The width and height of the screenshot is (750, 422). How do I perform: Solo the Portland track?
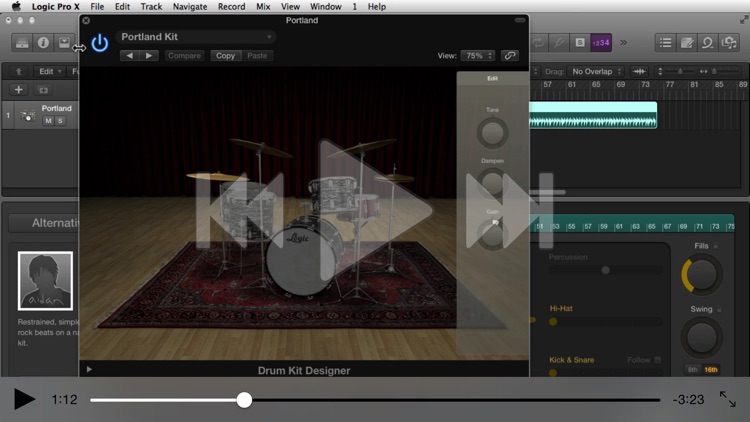[x=60, y=121]
